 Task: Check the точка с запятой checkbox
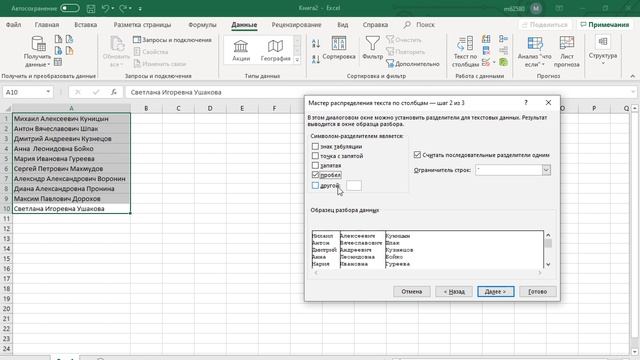click(x=315, y=156)
